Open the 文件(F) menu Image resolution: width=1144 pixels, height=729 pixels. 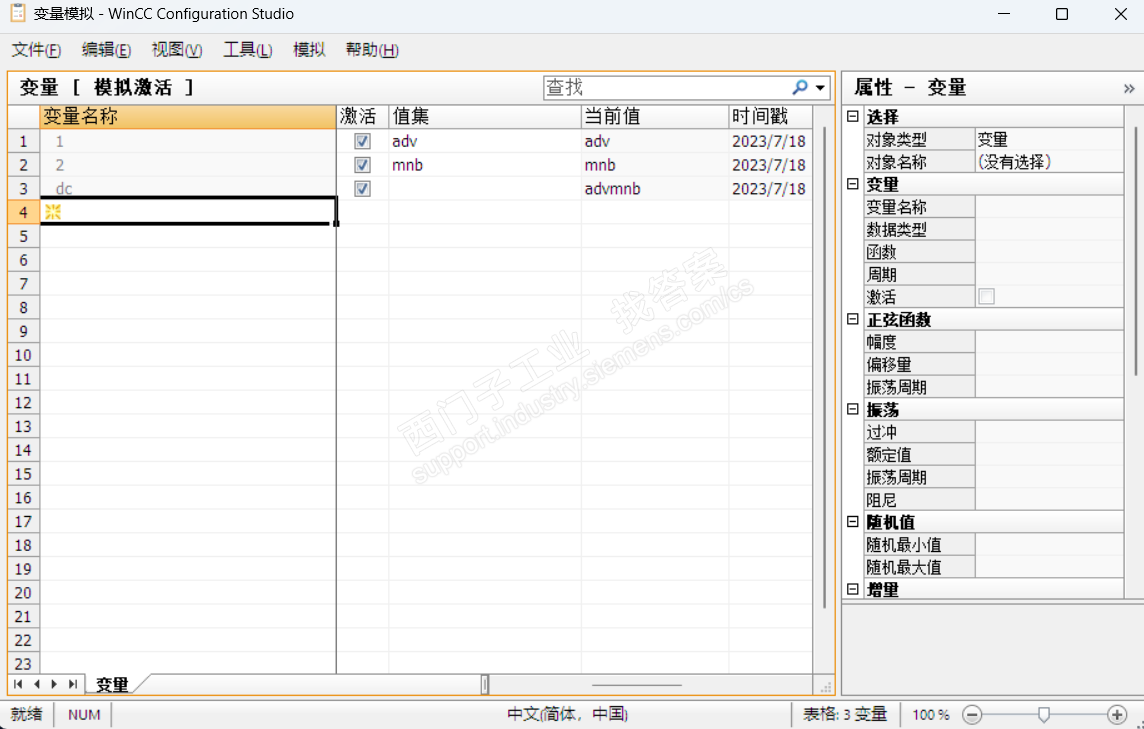pyautogui.click(x=36, y=50)
